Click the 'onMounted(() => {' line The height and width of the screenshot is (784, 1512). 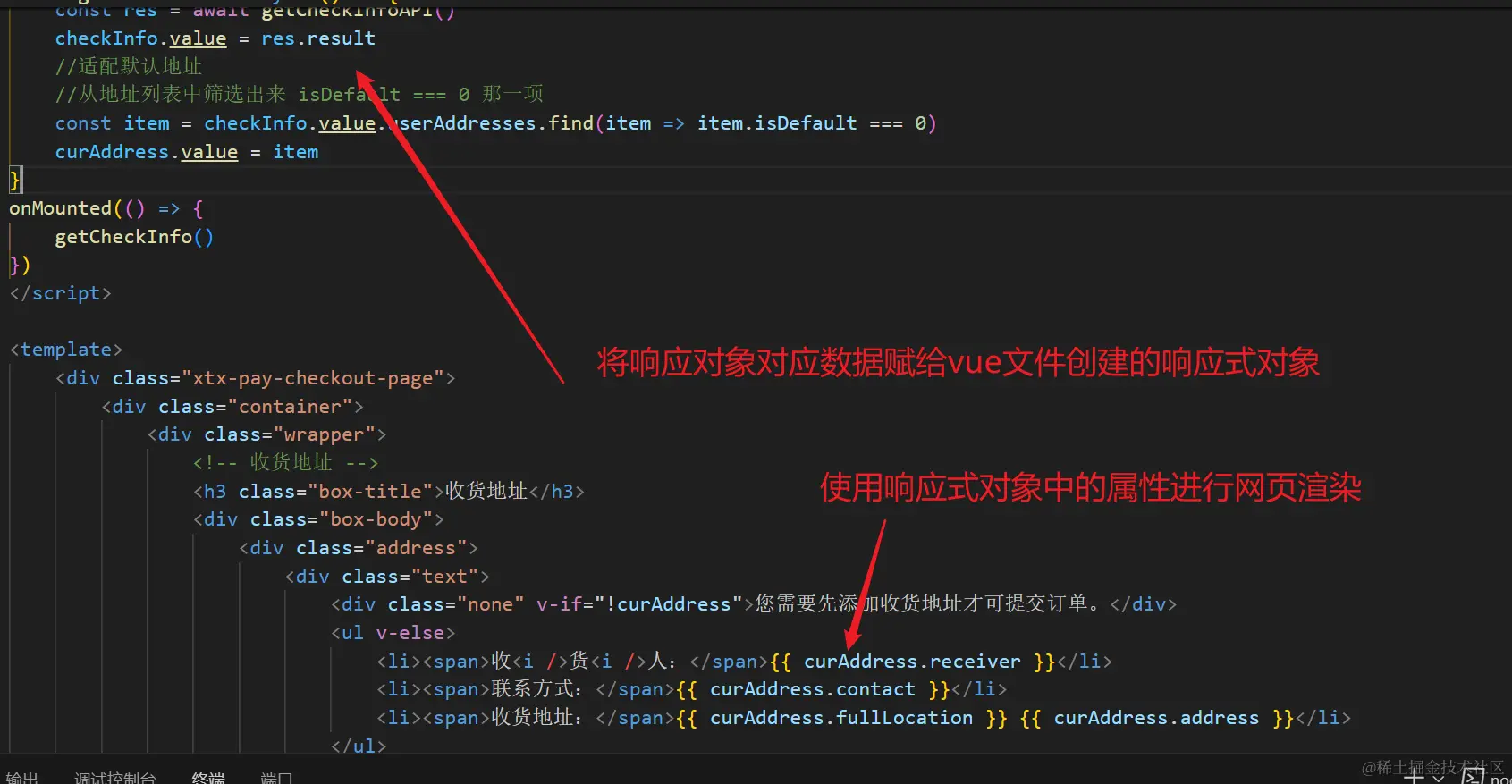pyautogui.click(x=106, y=208)
